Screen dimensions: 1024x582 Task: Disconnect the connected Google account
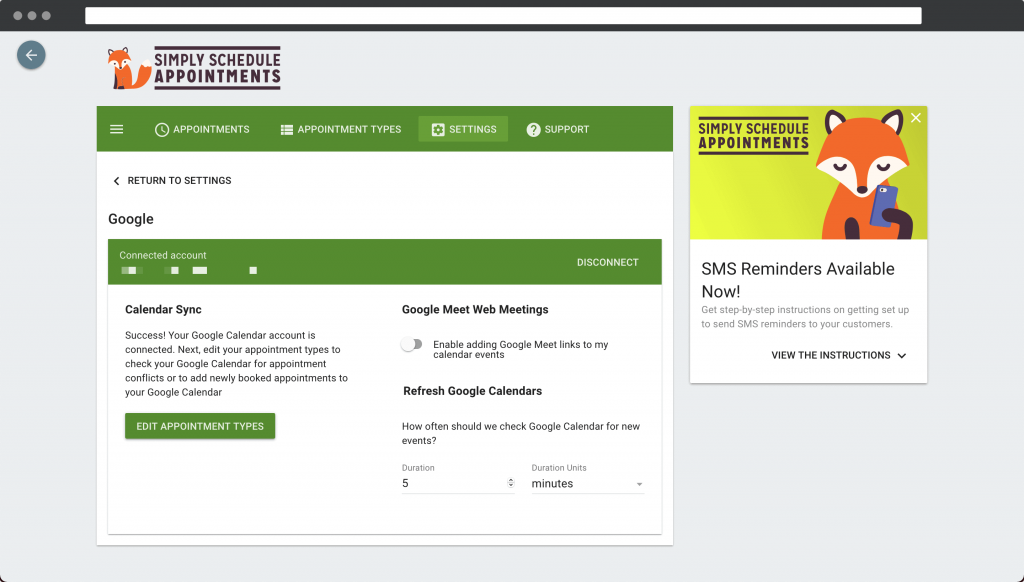[x=607, y=262]
